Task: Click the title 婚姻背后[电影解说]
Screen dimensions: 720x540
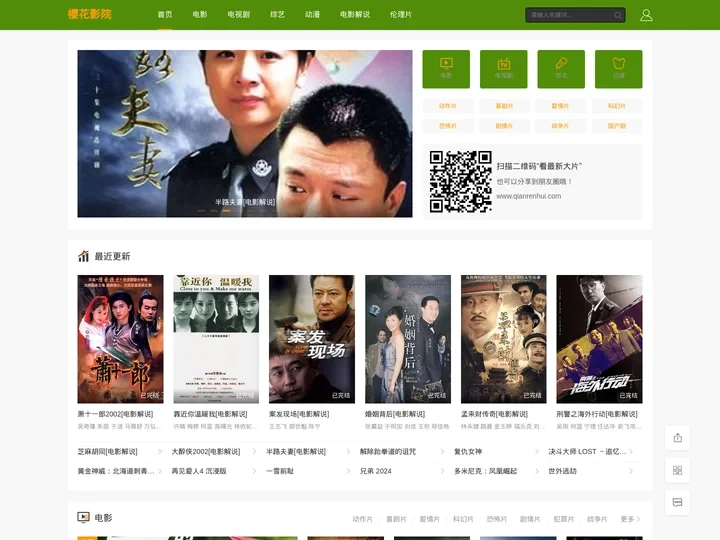Action: click(395, 414)
